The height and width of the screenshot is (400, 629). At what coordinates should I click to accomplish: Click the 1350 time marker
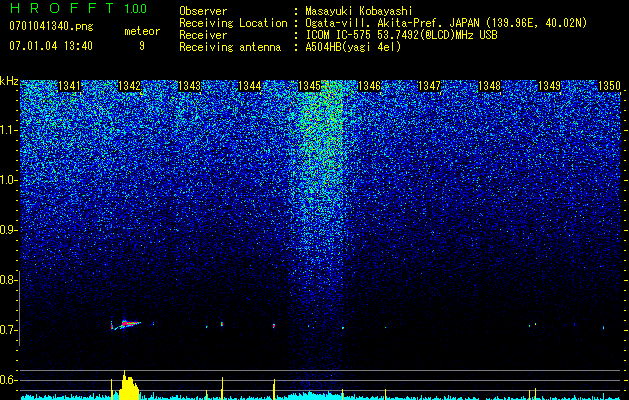click(609, 86)
